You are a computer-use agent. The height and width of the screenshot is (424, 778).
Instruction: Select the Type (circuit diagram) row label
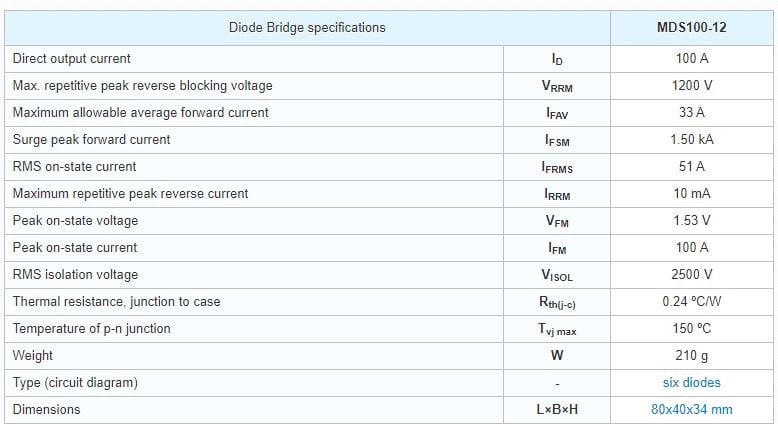tap(75, 383)
